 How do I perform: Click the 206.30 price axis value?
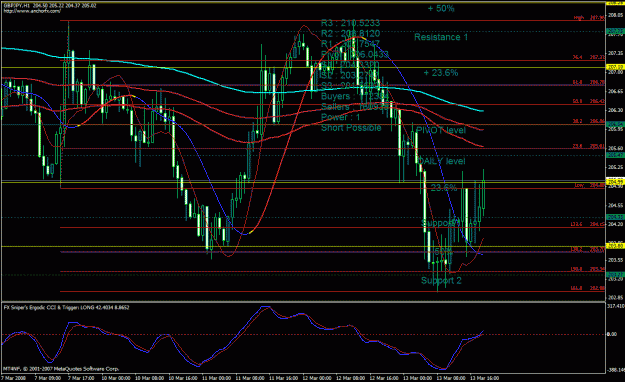pyautogui.click(x=616, y=110)
